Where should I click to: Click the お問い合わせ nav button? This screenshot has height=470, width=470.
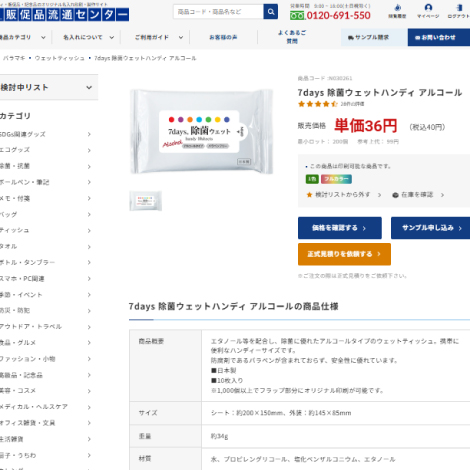point(439,37)
